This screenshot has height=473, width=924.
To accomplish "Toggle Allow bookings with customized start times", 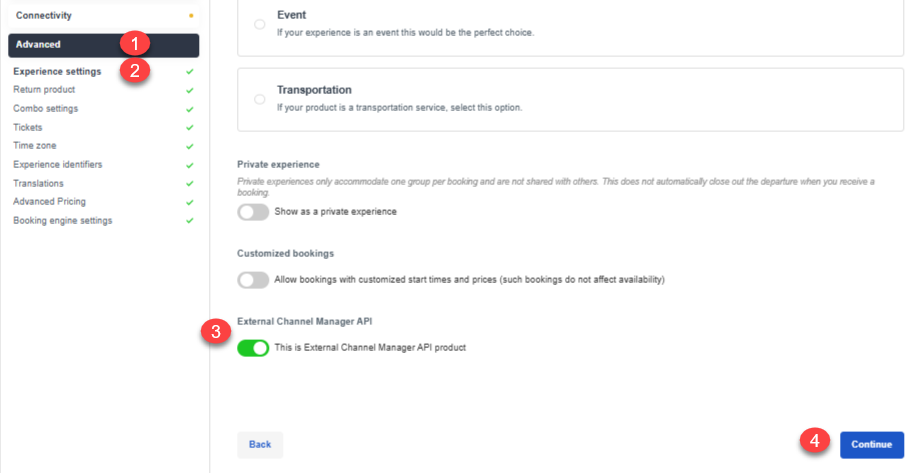I will pos(253,280).
